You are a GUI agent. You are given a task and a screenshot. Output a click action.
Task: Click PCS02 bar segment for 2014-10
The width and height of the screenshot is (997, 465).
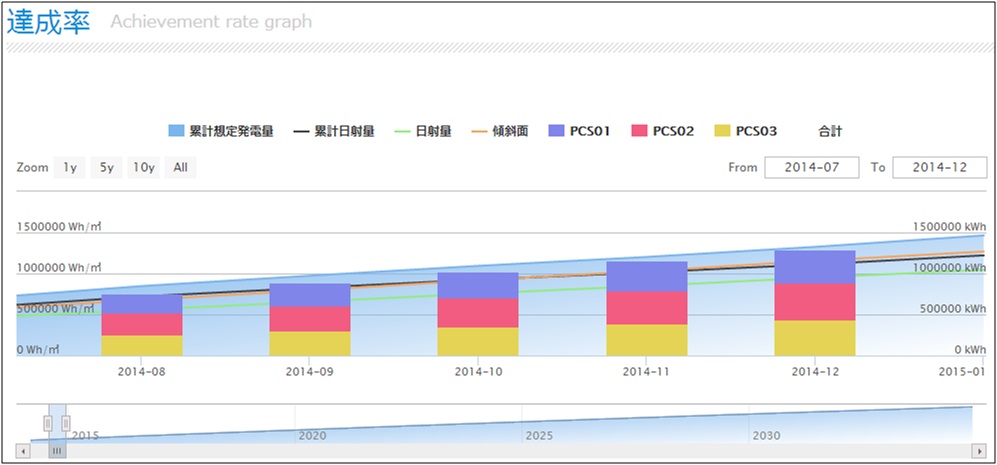coord(478,313)
